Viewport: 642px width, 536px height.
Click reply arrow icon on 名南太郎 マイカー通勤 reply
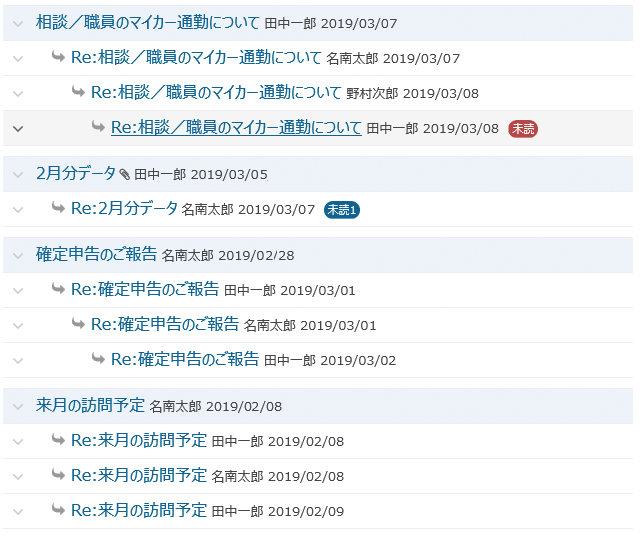[x=58, y=56]
